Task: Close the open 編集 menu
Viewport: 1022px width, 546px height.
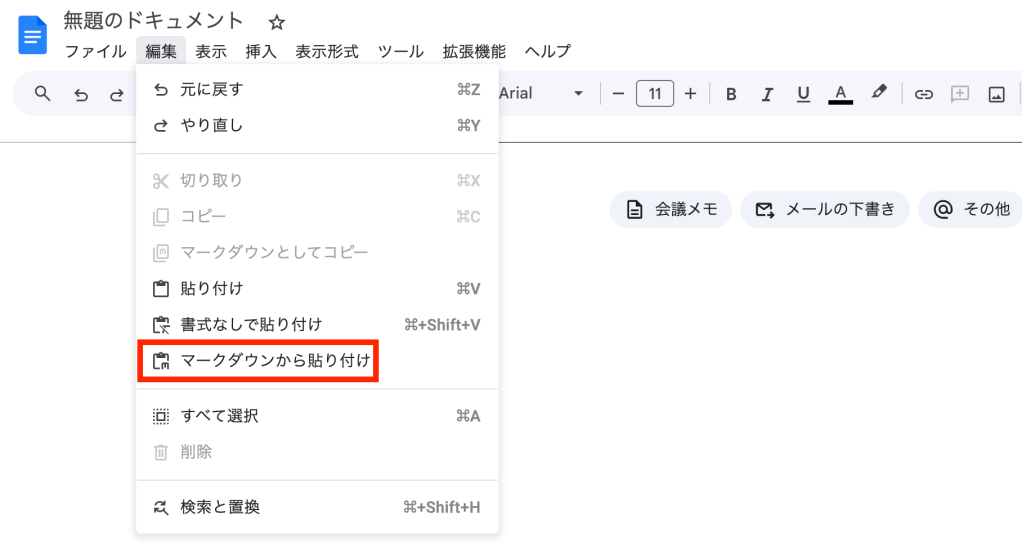Action: (x=161, y=51)
